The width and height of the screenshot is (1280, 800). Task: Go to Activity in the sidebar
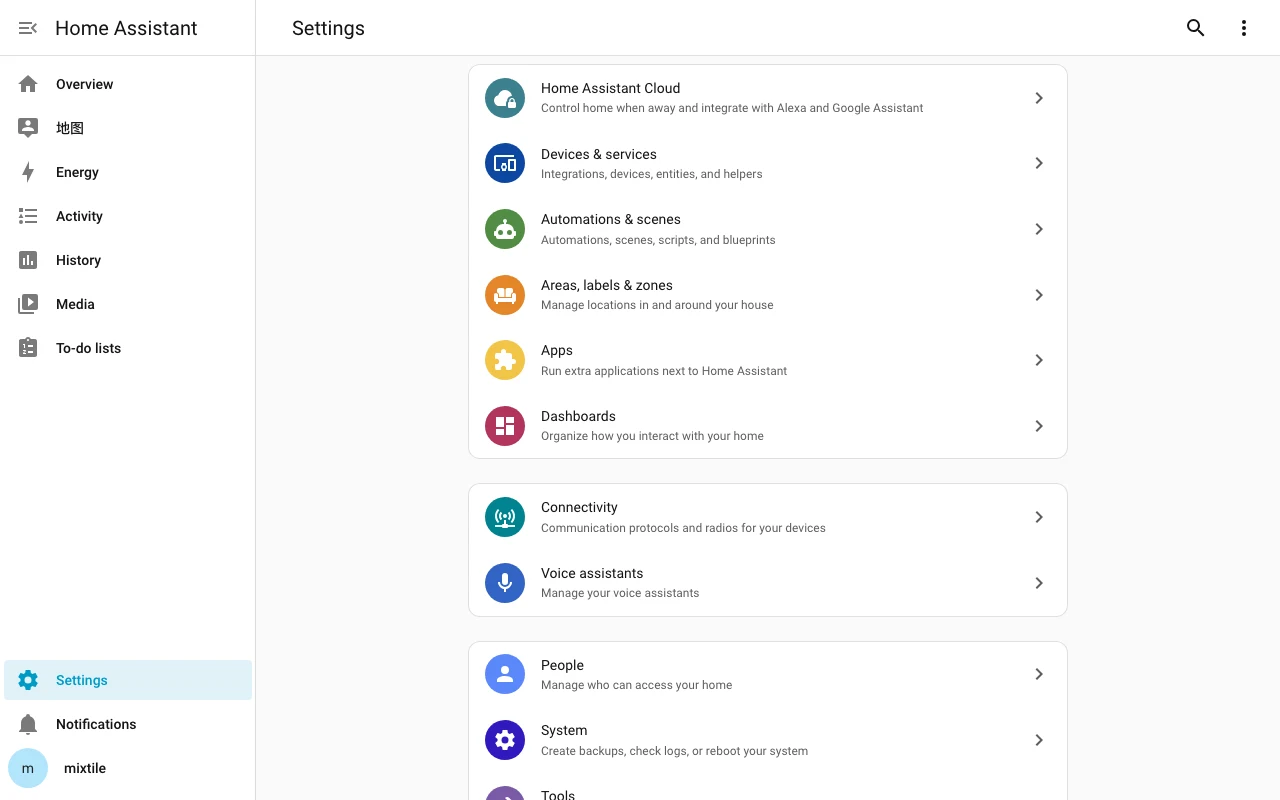128,216
